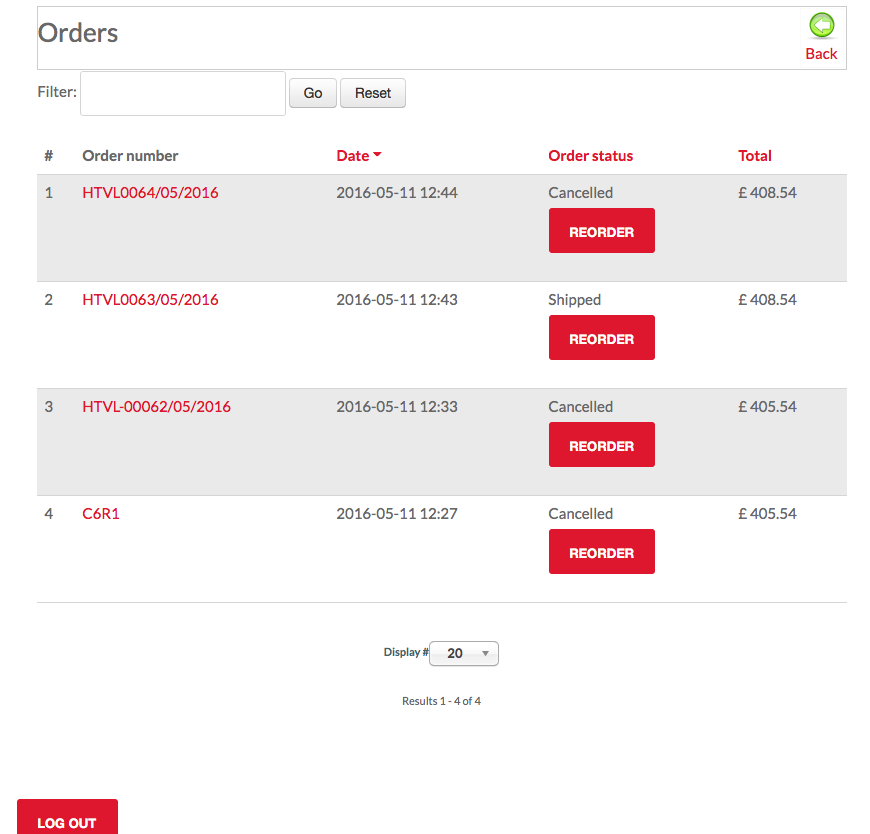Open order C6R1
The image size is (870, 834).
[x=101, y=514]
